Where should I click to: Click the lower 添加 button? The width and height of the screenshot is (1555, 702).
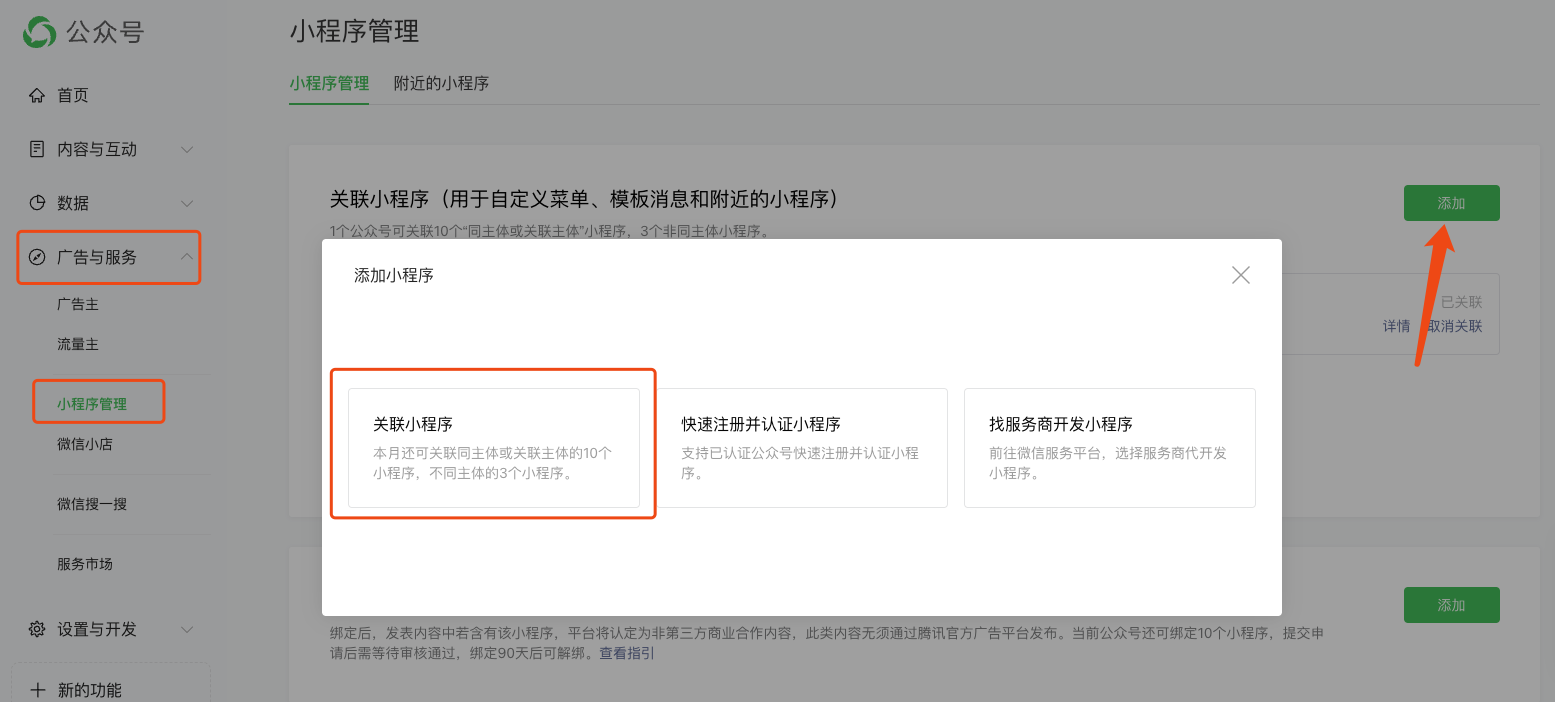(1451, 605)
